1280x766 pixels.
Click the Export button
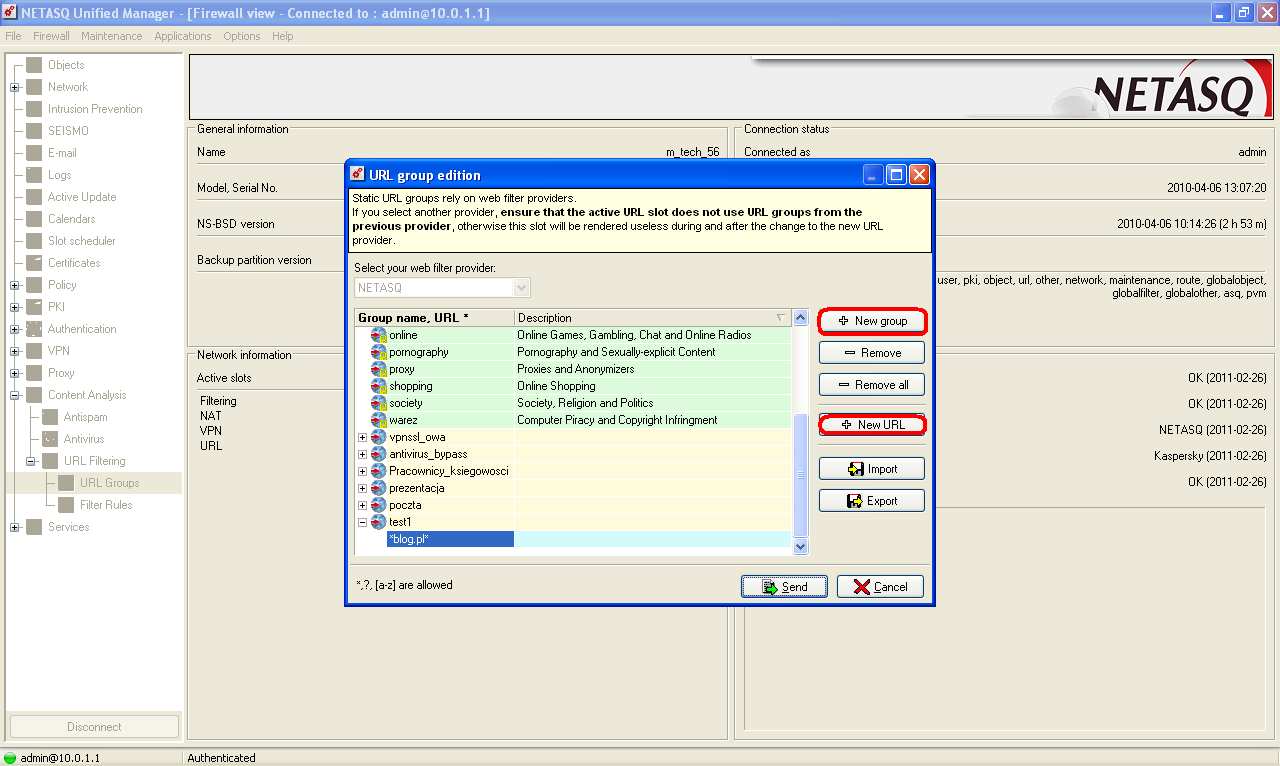(x=872, y=501)
